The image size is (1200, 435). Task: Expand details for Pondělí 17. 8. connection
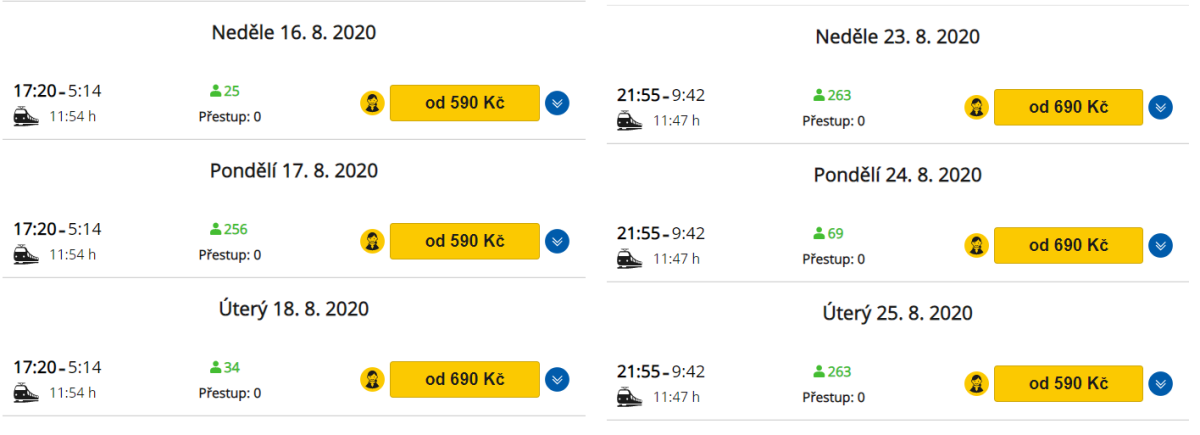[557, 241]
